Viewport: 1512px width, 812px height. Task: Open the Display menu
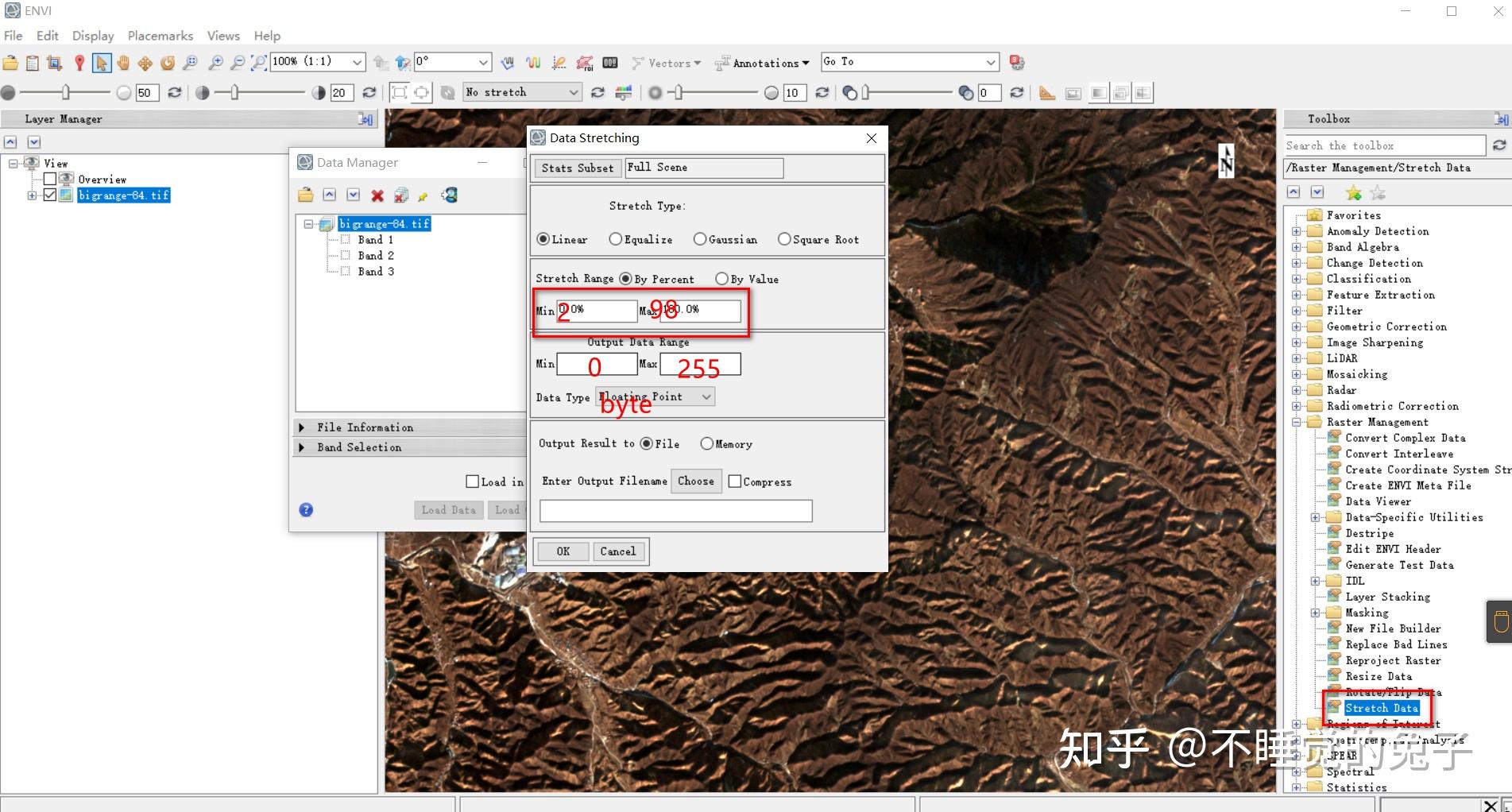[93, 36]
